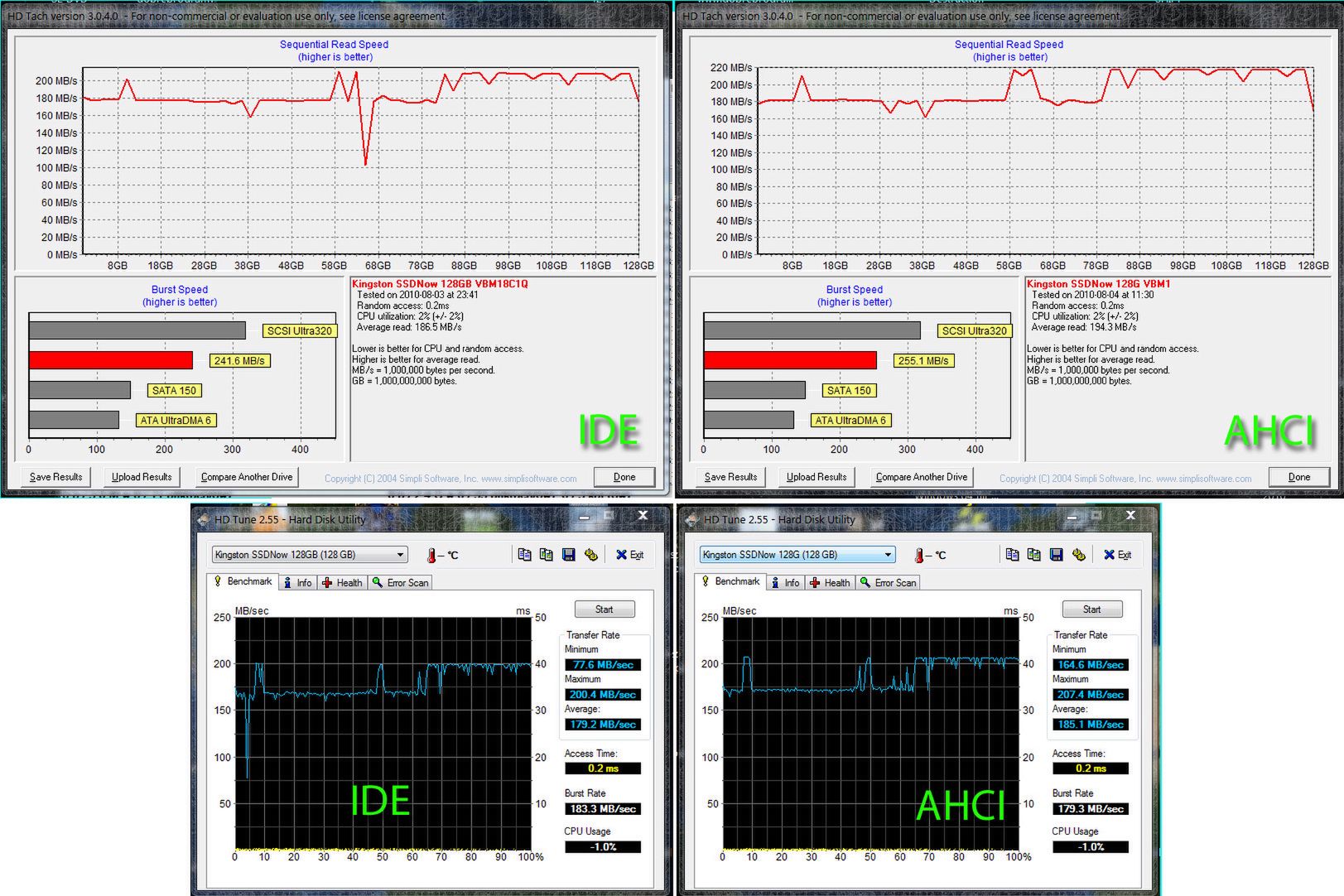
Task: Click Compare Another Drive in AHCI HD Tach
Action: [922, 477]
